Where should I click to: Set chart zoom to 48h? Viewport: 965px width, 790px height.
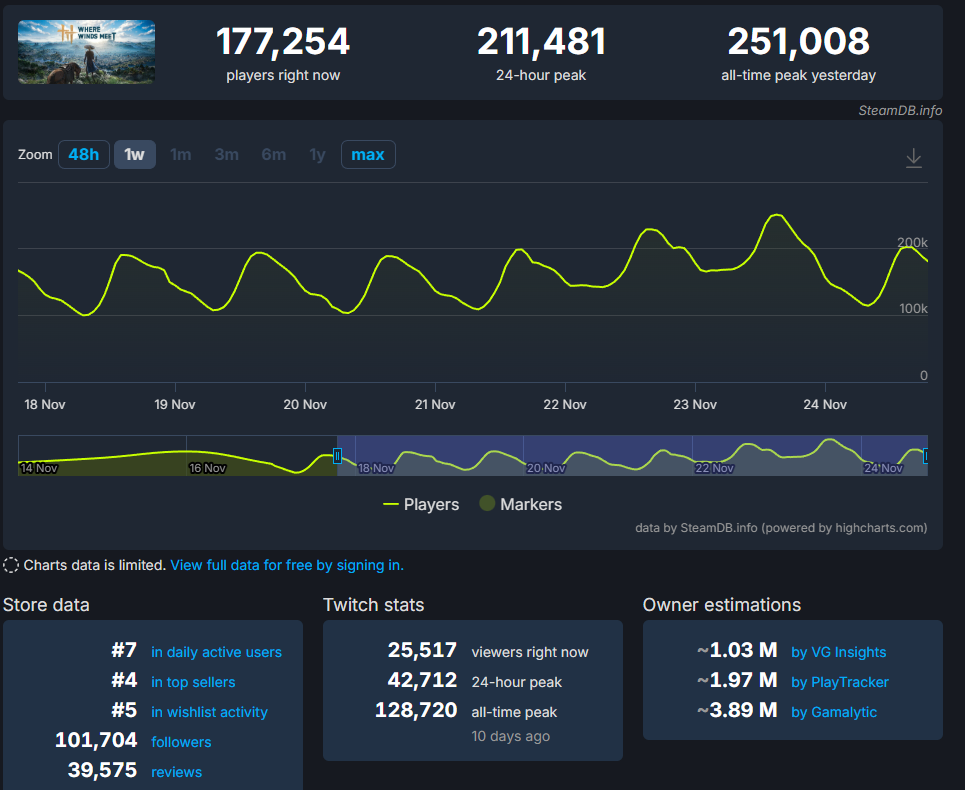[x=84, y=155]
